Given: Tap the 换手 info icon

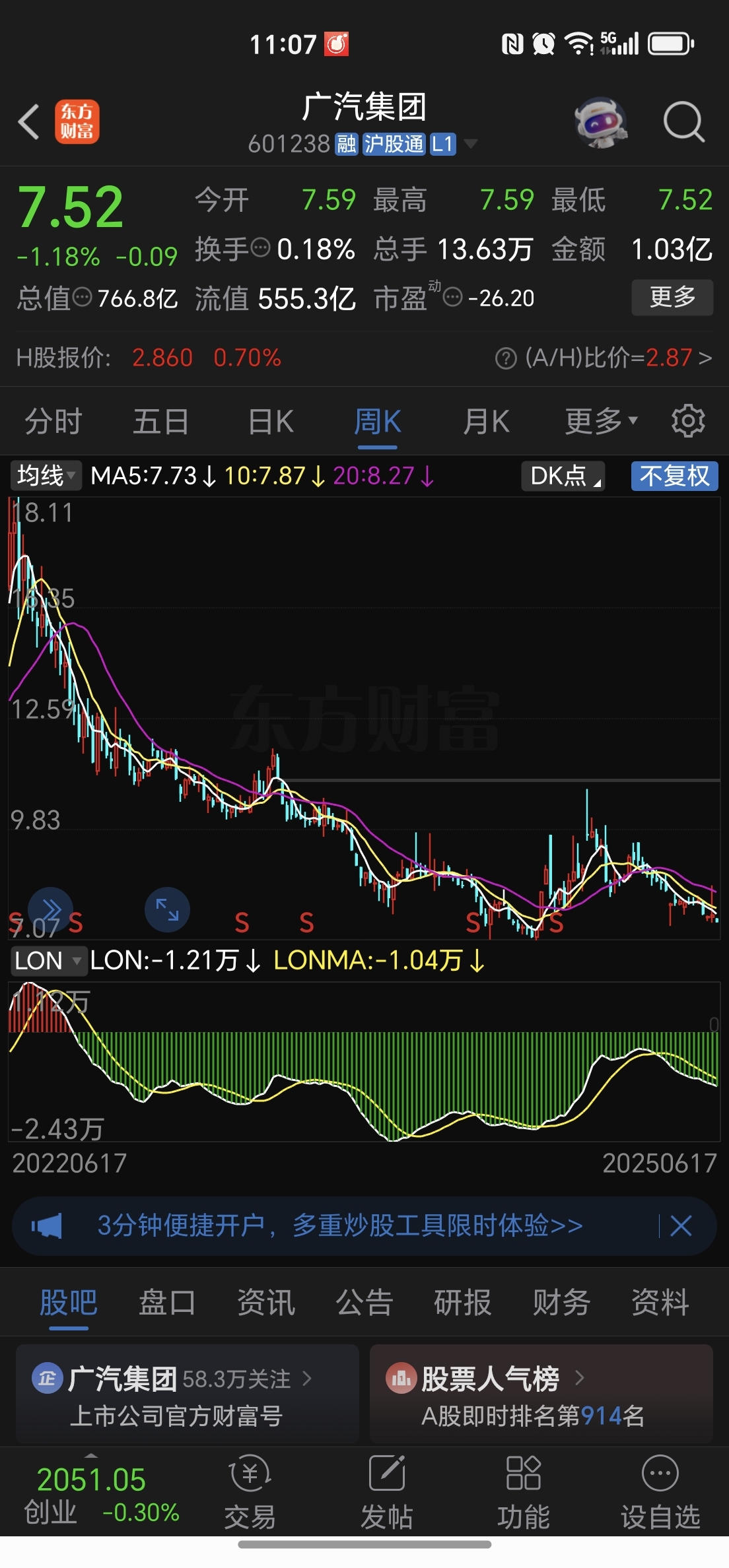Looking at the screenshot, I should point(261,247).
